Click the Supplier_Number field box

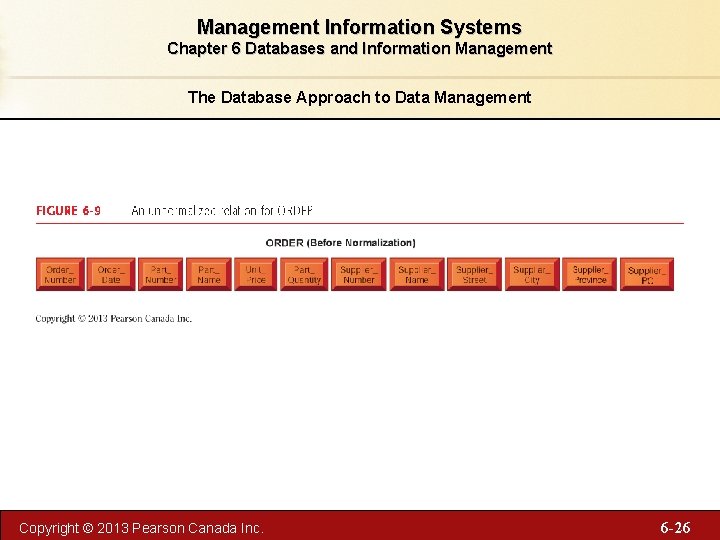359,274
